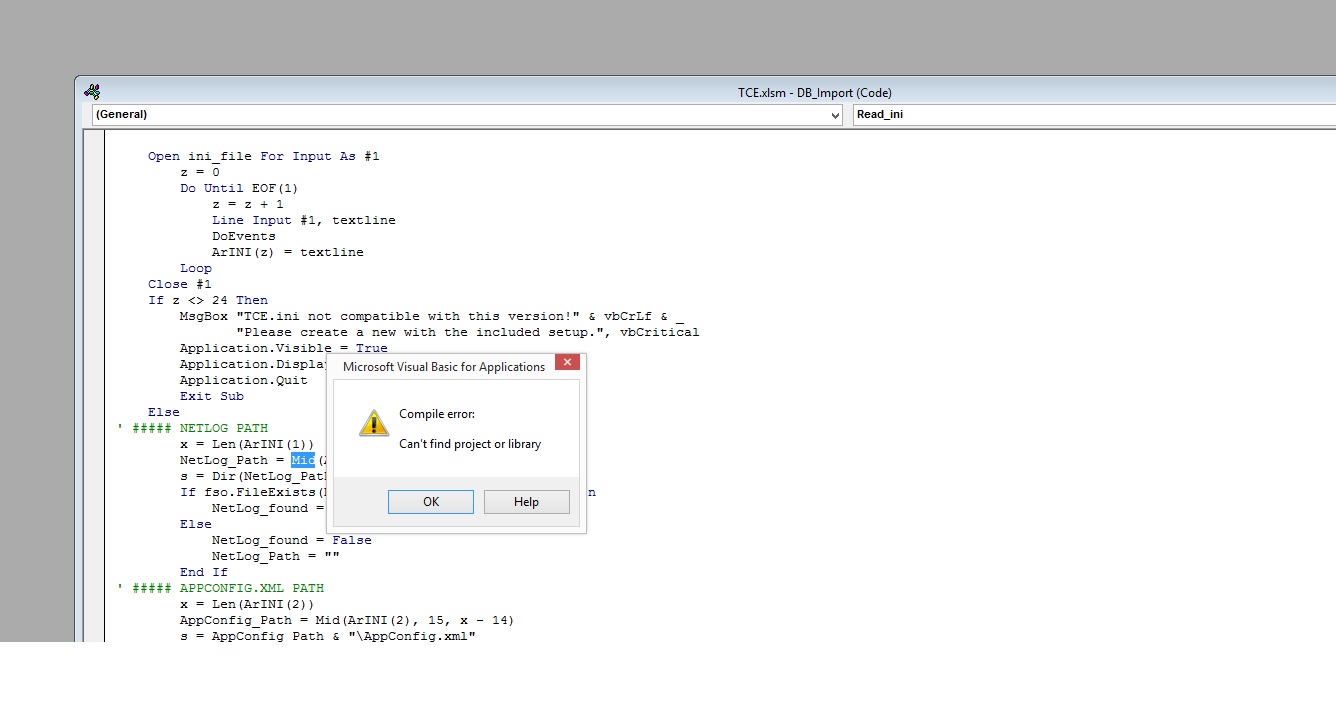Click 's = AppConfig_Path & "\AppConfig.xml"' line
This screenshot has height=720, width=1336.
328,636
